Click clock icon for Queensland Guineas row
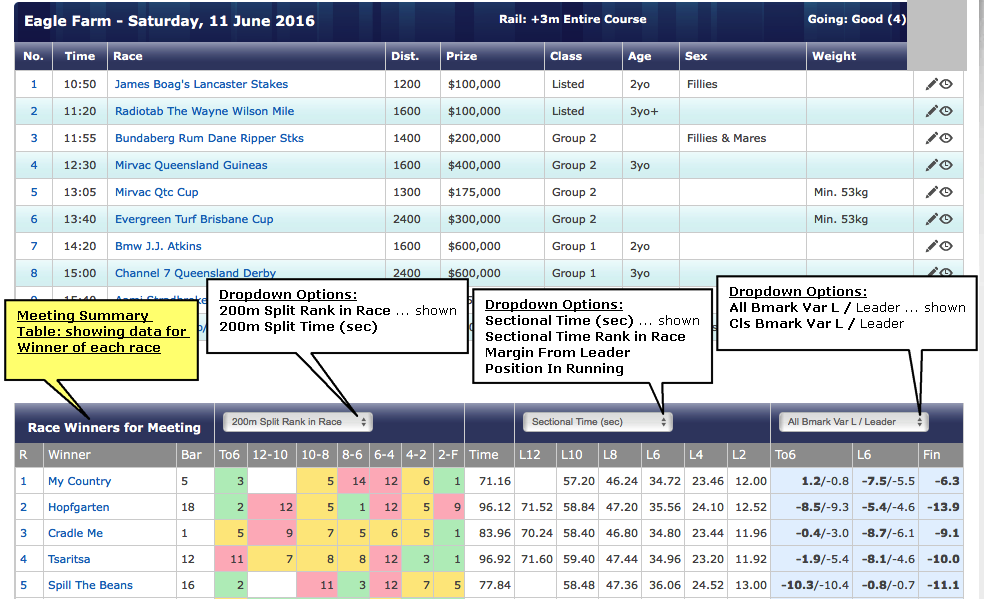This screenshot has width=984, height=599. 946,166
